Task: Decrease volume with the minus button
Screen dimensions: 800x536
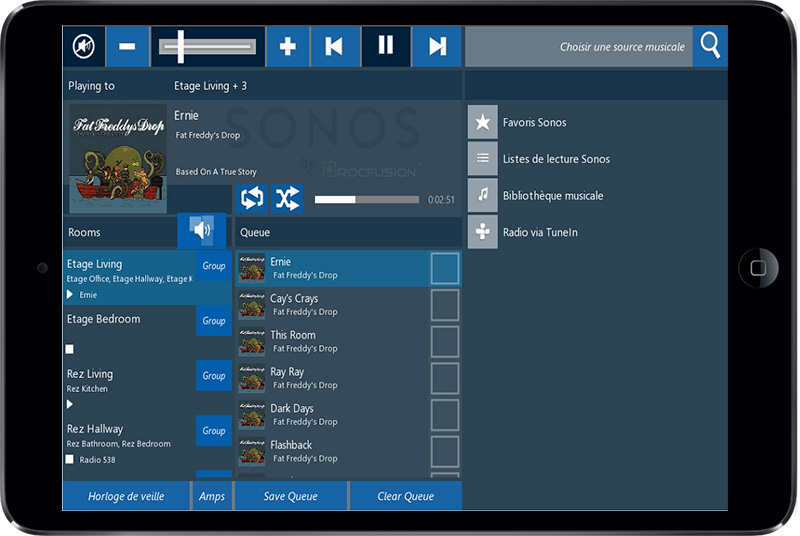Action: pos(127,46)
